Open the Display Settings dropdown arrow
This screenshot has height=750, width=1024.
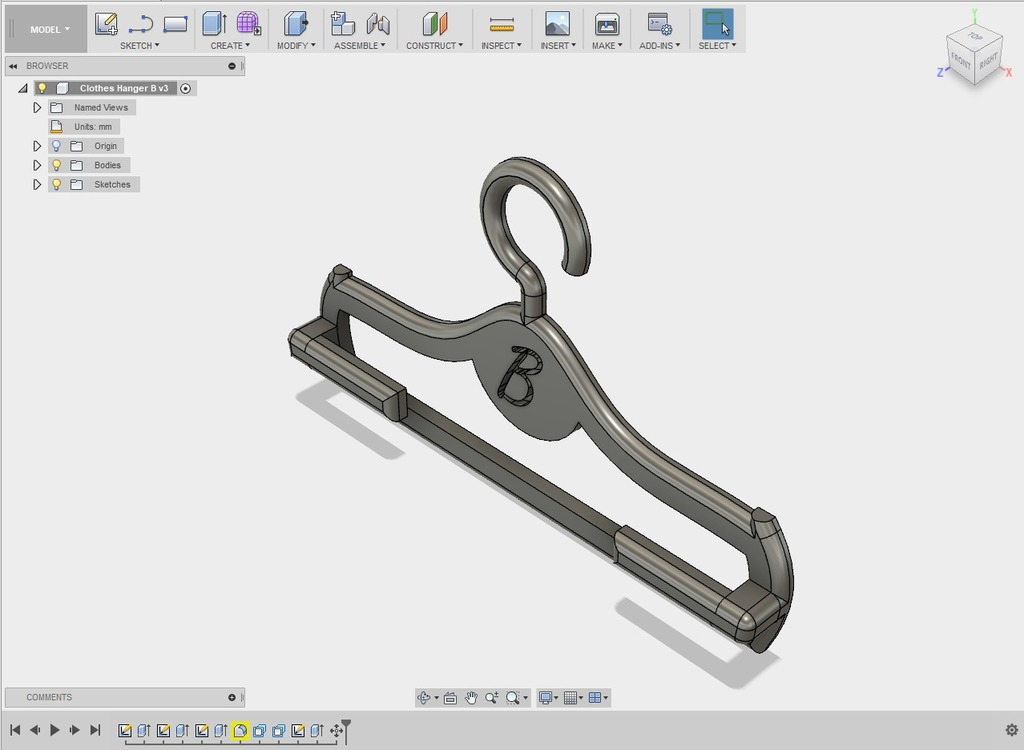[x=556, y=698]
